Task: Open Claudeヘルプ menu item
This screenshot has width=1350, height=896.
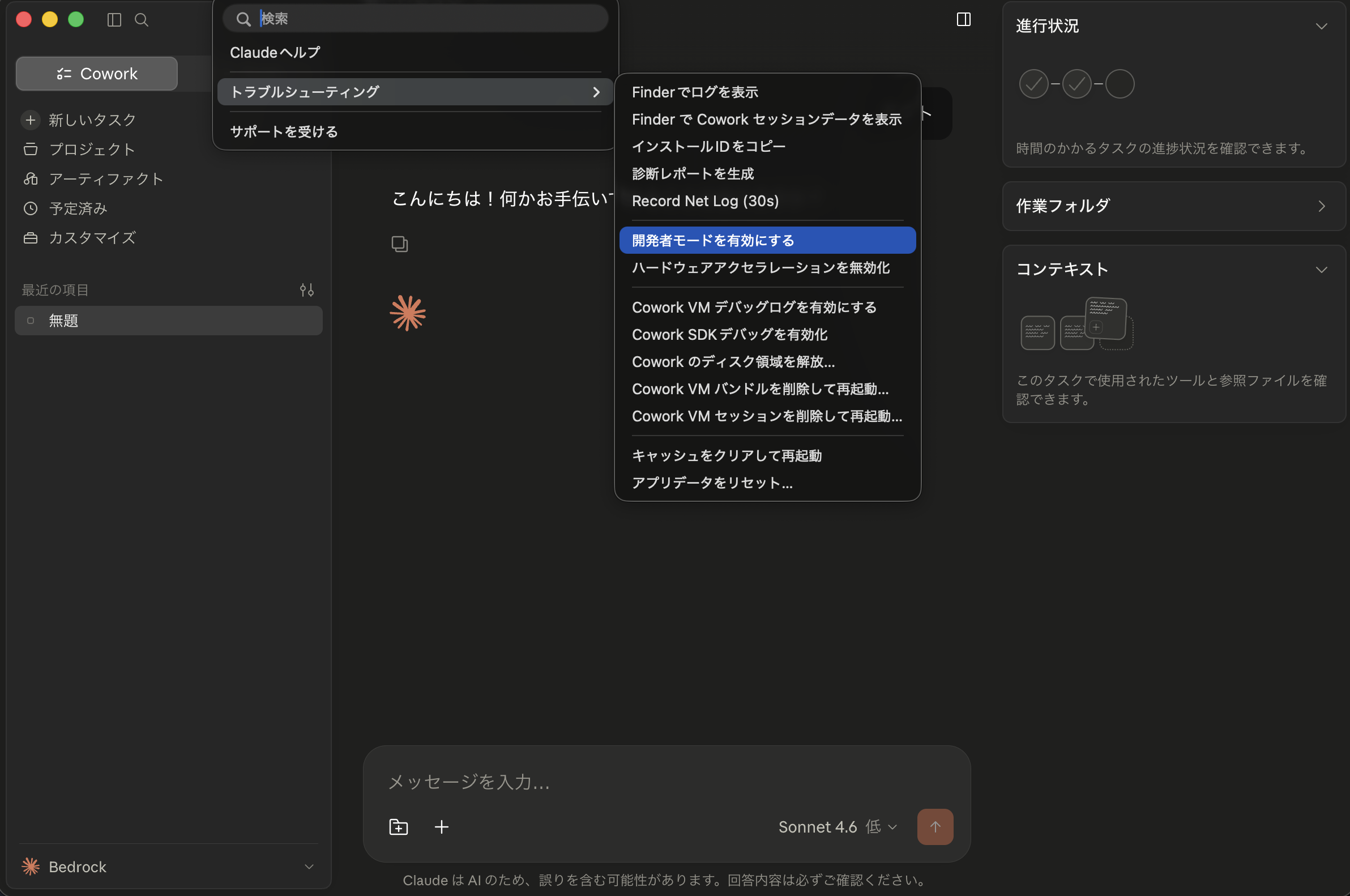Action: click(415, 53)
